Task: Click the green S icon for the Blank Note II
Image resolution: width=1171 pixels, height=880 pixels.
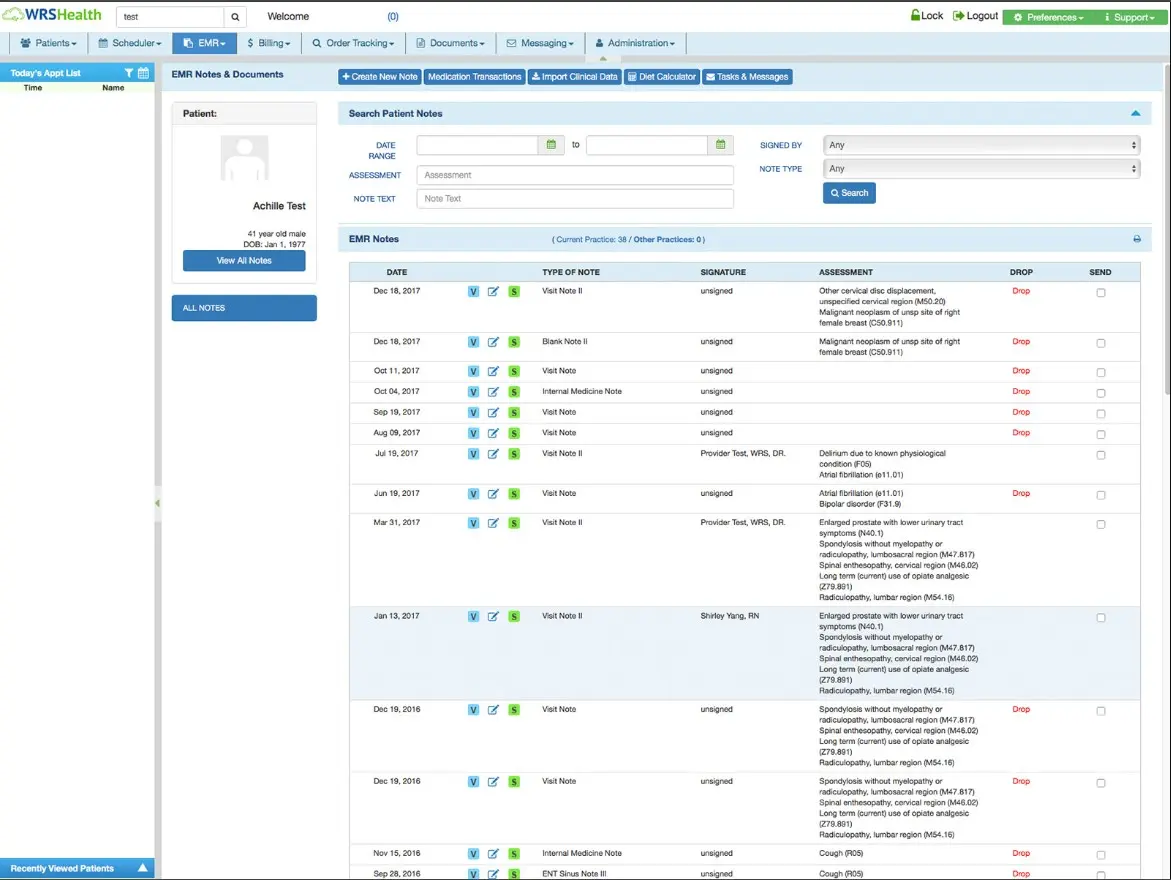Action: [514, 342]
